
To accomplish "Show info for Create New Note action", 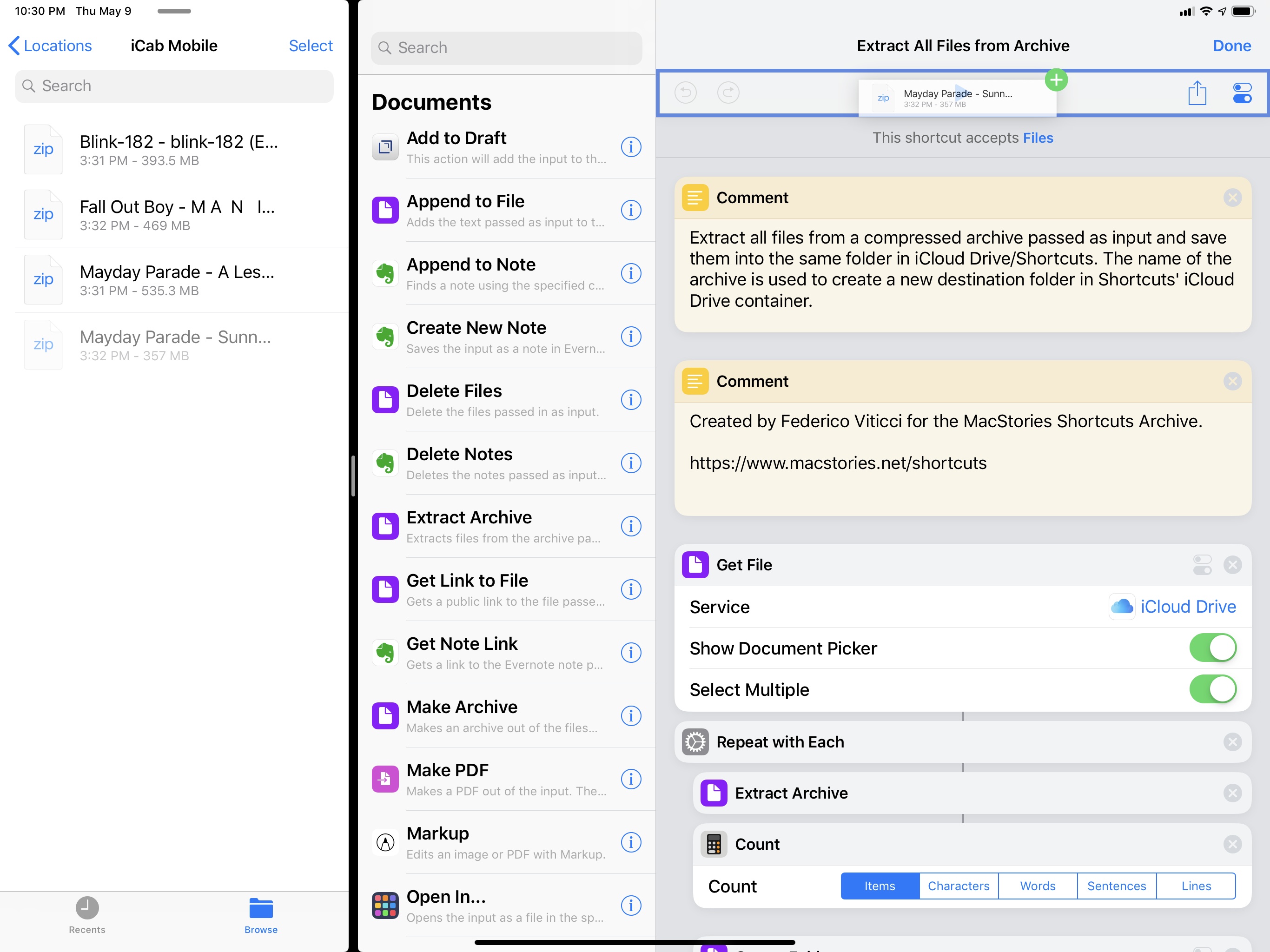I will (x=631, y=337).
